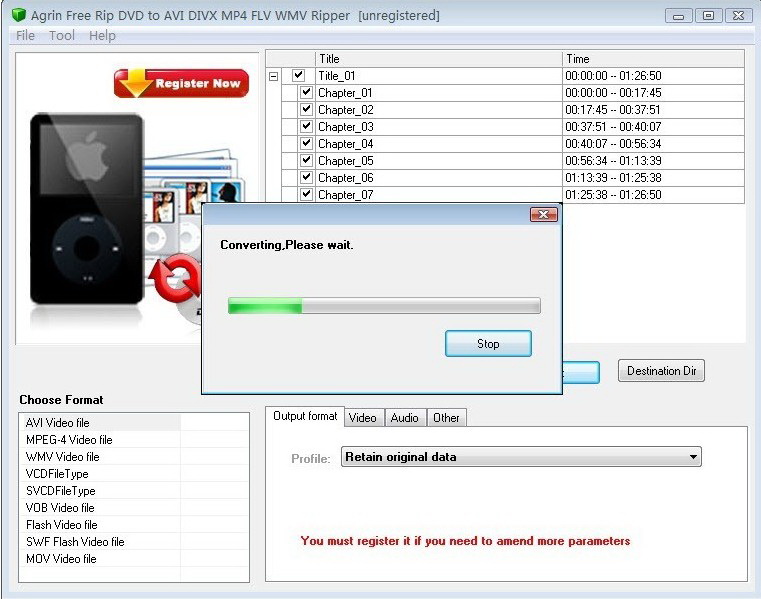Select the Chapter_03 row label
The image size is (761, 599).
(x=346, y=127)
